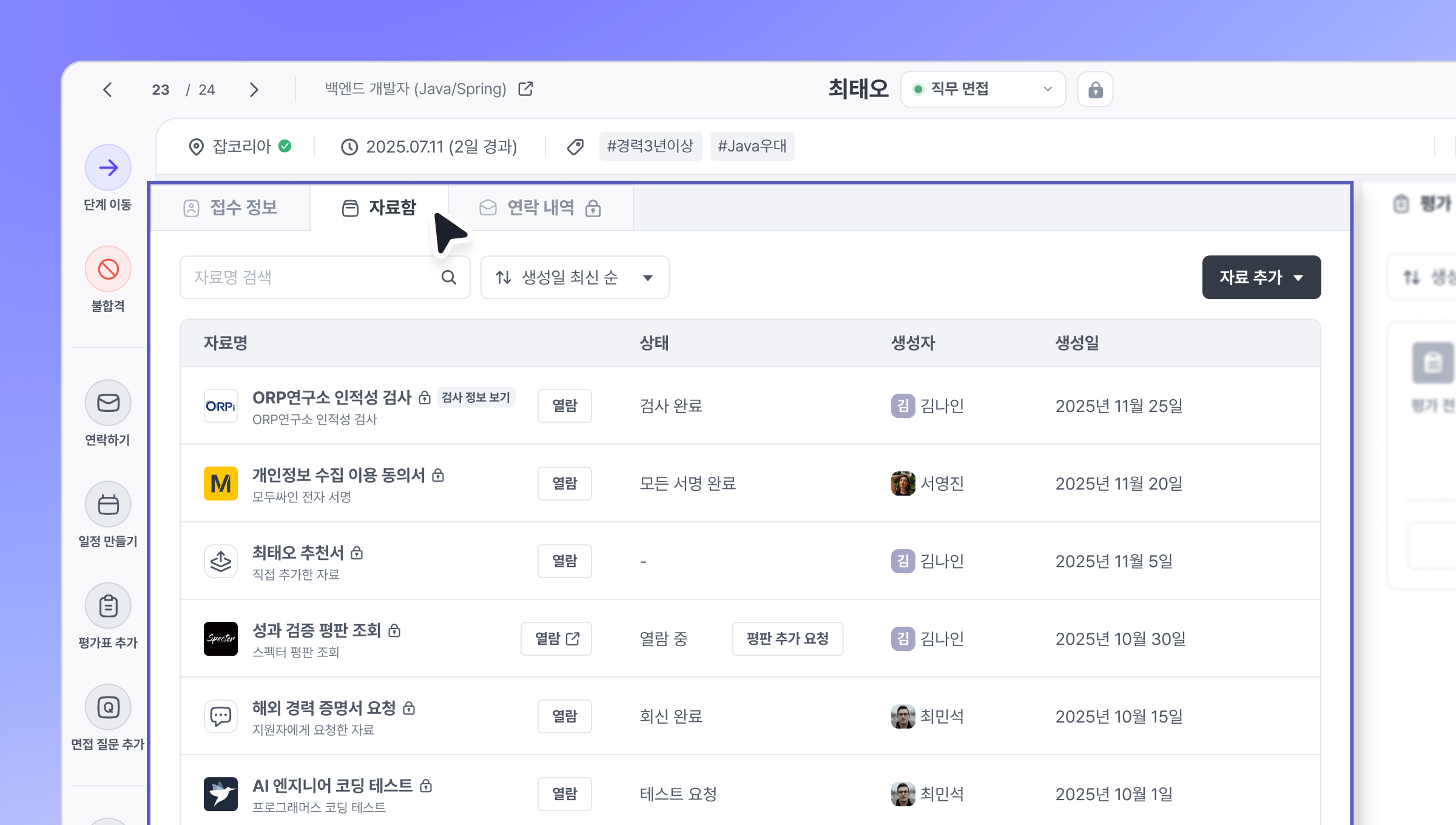Go to previous applicant with left chevron

[x=108, y=90]
